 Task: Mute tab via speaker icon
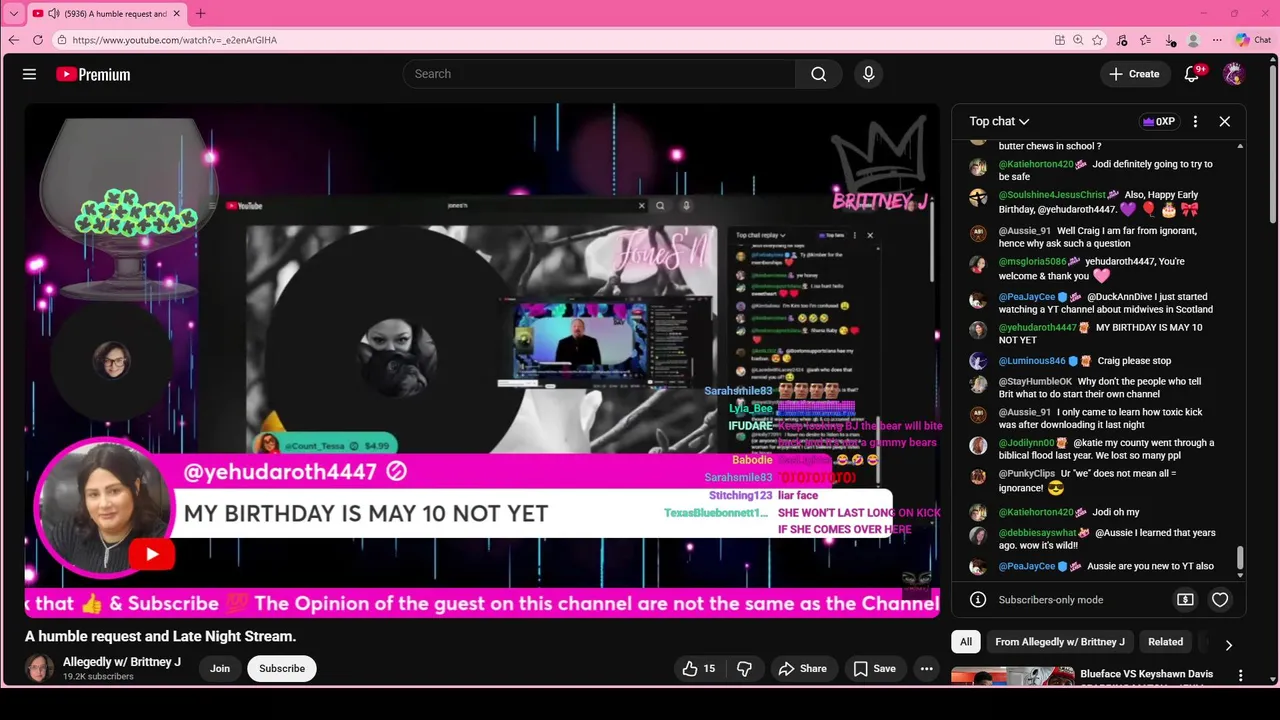[x=52, y=14]
